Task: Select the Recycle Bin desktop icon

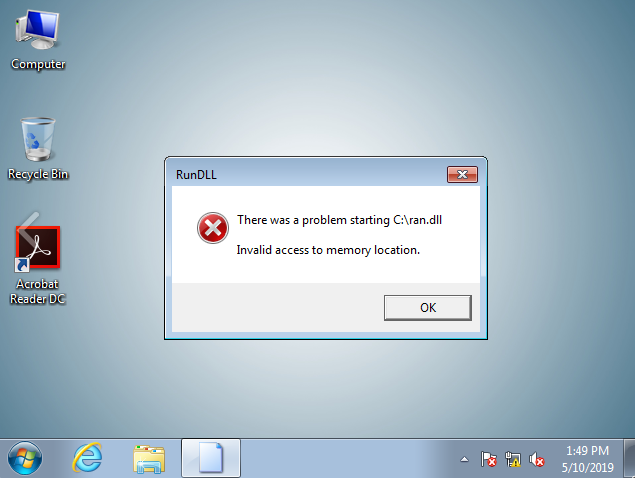Action: click(38, 149)
